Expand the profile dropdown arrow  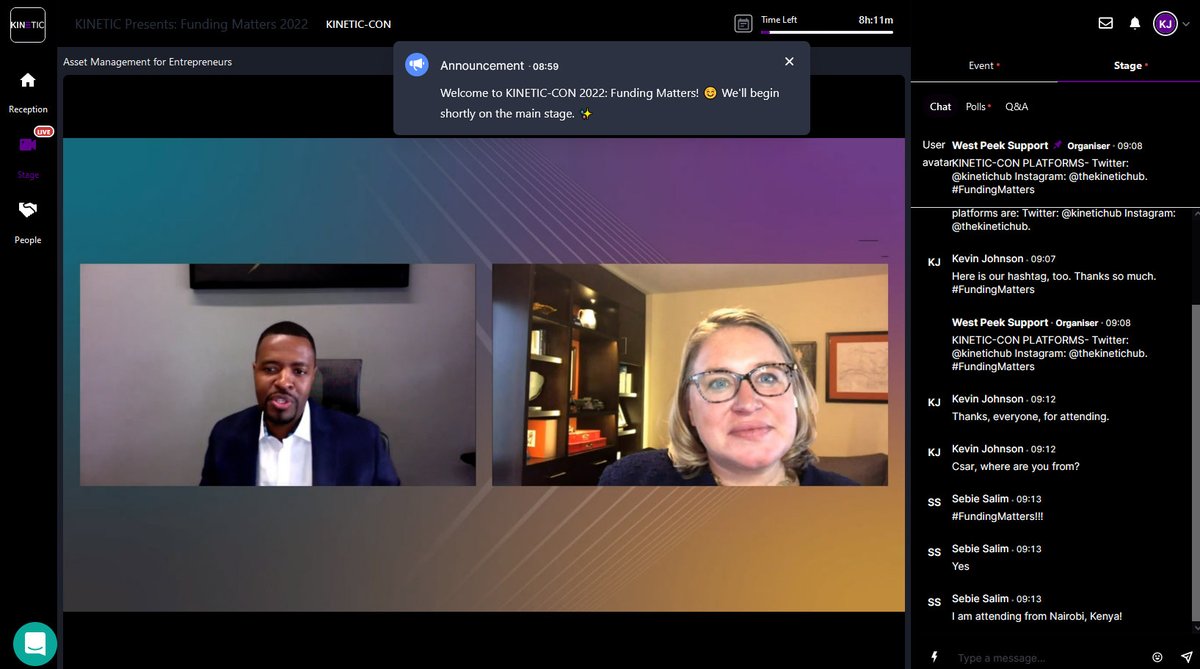pos(1186,24)
